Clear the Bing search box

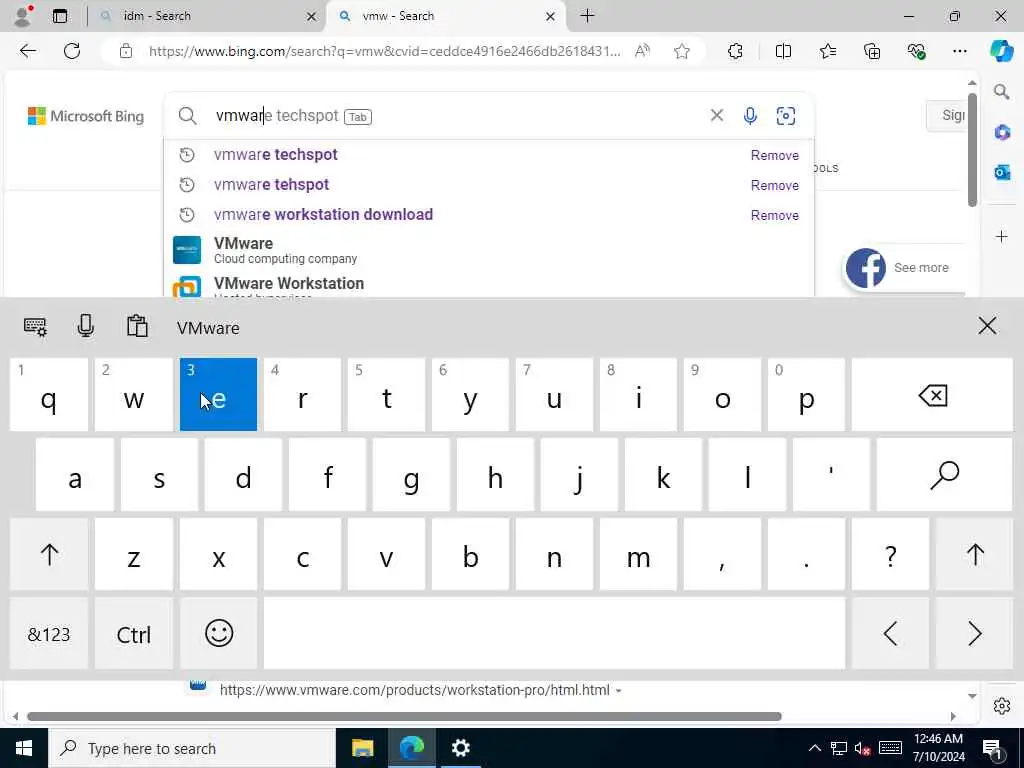point(716,116)
